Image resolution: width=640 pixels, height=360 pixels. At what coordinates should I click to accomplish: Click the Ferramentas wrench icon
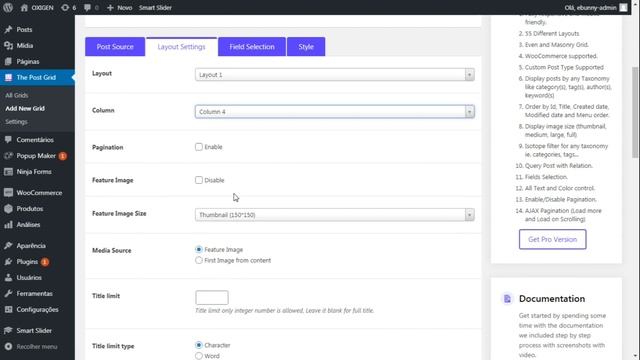point(8,293)
